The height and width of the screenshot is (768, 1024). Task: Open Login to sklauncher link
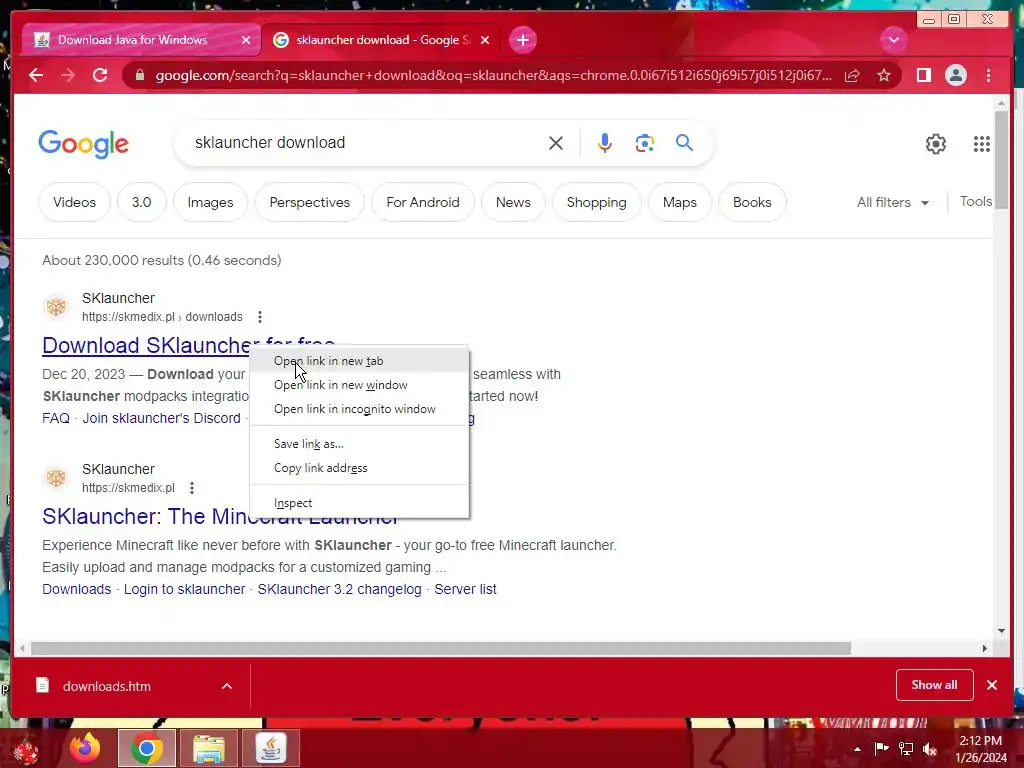point(184,589)
